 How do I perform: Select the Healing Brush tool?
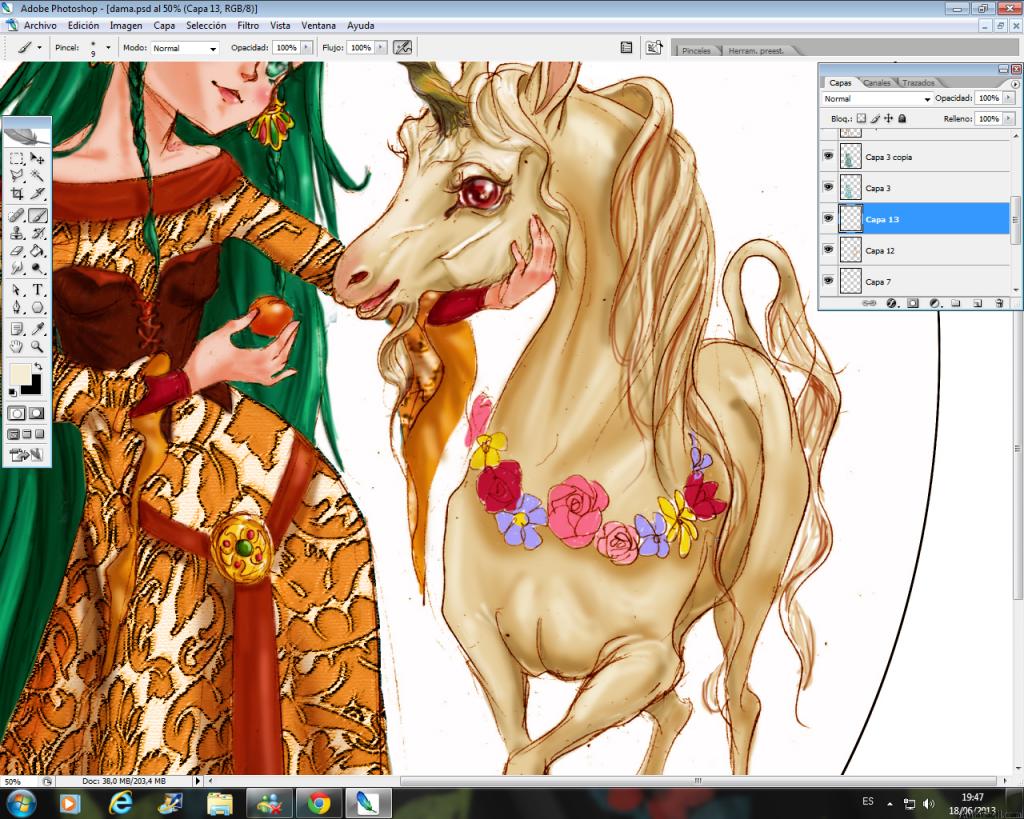[x=16, y=216]
